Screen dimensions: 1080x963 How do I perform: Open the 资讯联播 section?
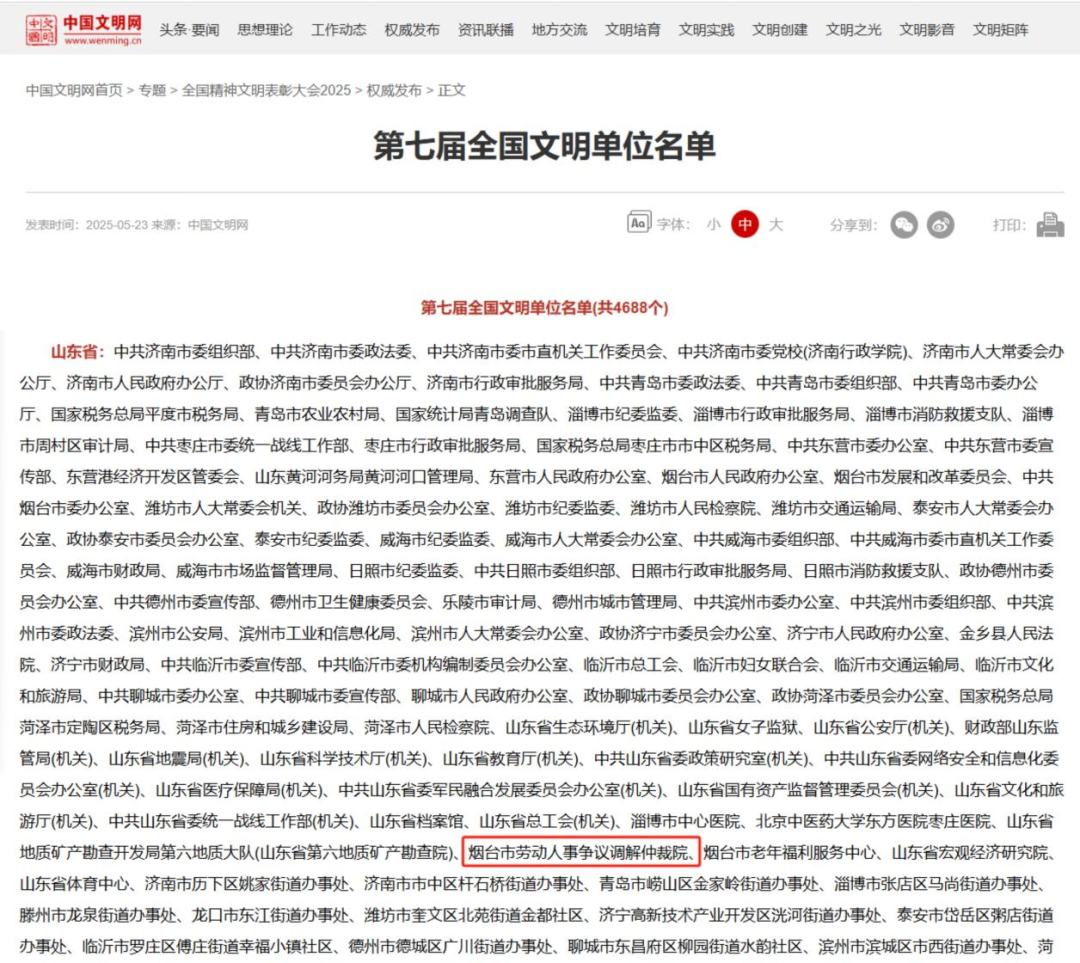pos(486,30)
